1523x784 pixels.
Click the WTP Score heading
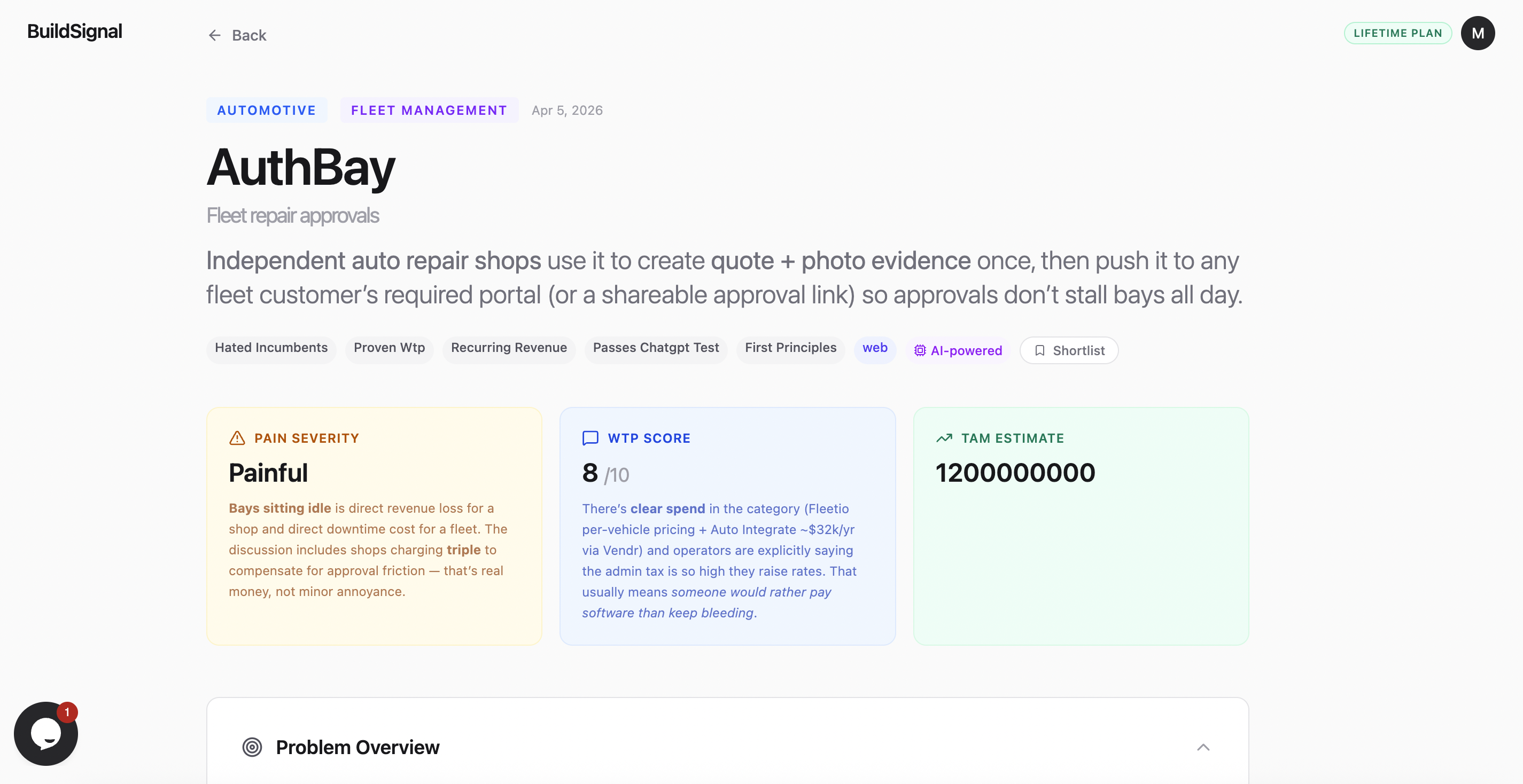point(649,438)
